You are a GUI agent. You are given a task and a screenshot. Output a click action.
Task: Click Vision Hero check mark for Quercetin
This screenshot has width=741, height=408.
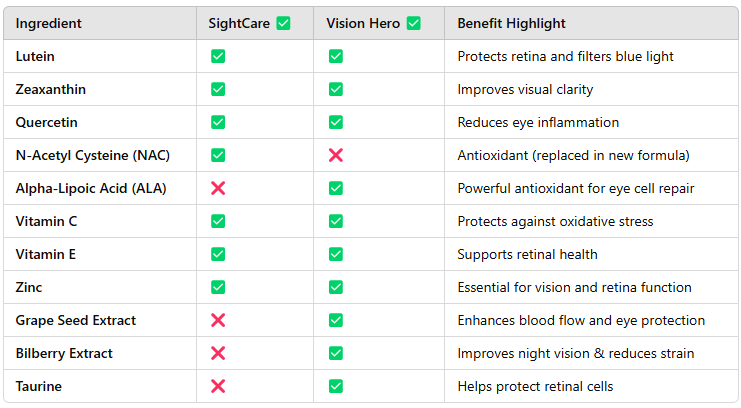click(336, 122)
